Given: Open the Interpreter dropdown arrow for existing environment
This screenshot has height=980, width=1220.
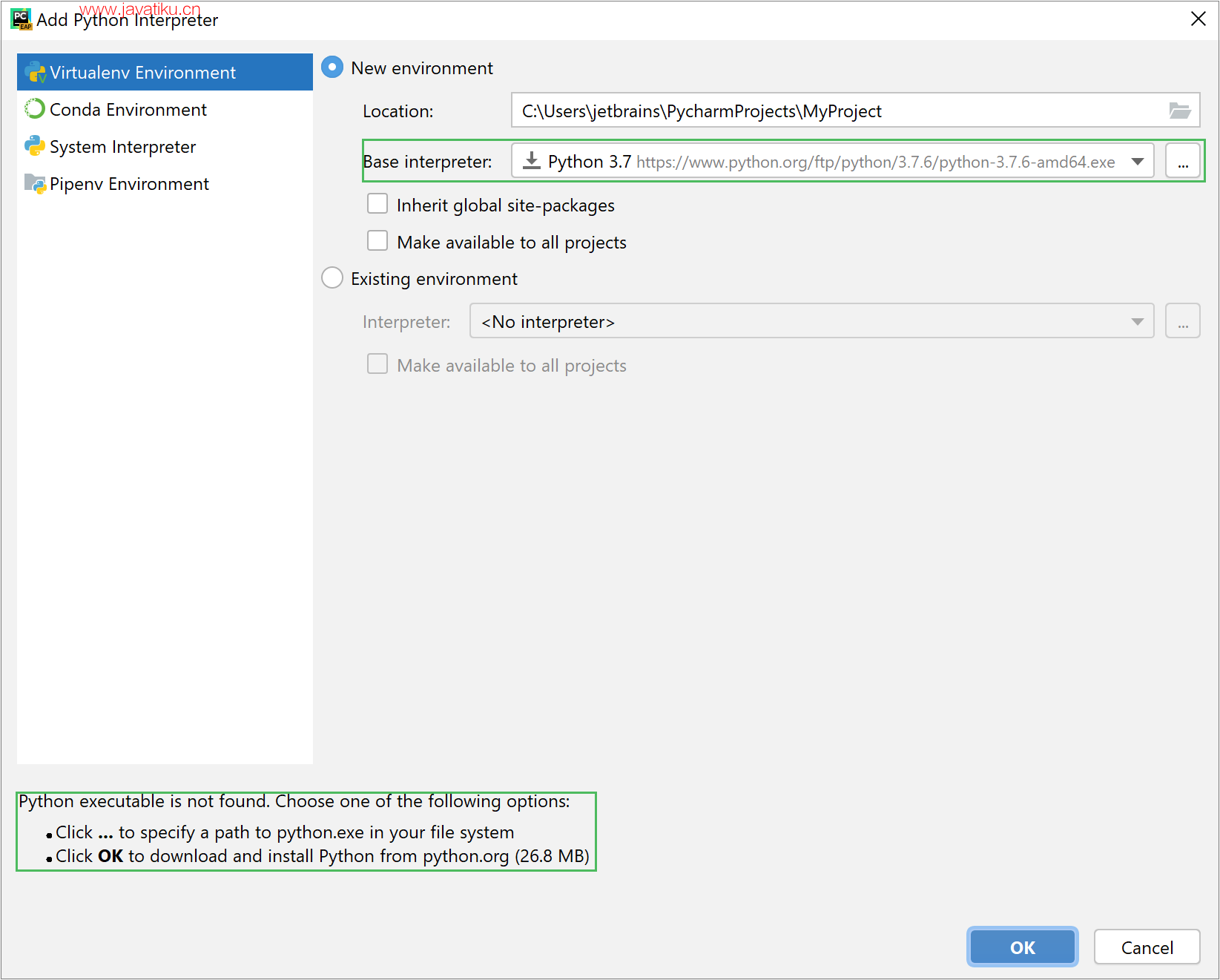Looking at the screenshot, I should point(1138,322).
